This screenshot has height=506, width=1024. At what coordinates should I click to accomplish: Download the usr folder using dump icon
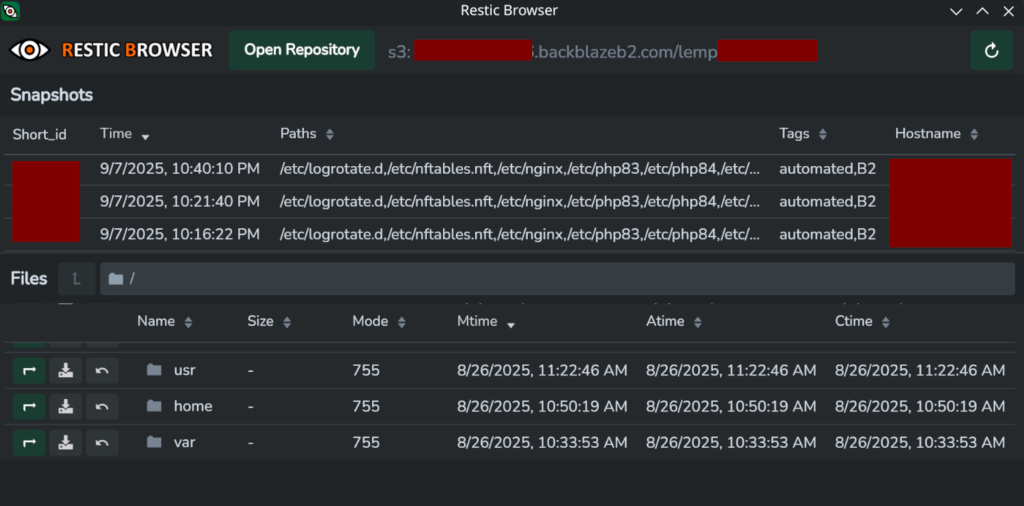click(65, 371)
